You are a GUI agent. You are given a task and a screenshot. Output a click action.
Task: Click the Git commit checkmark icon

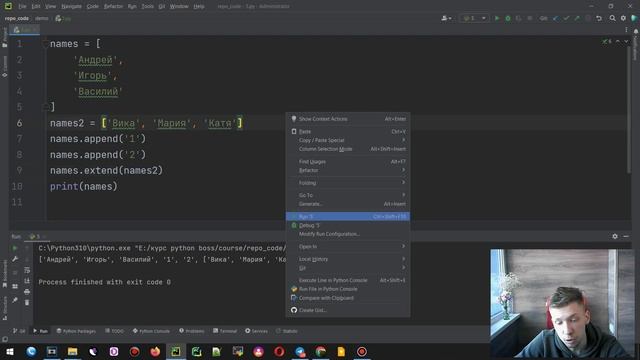566,18
